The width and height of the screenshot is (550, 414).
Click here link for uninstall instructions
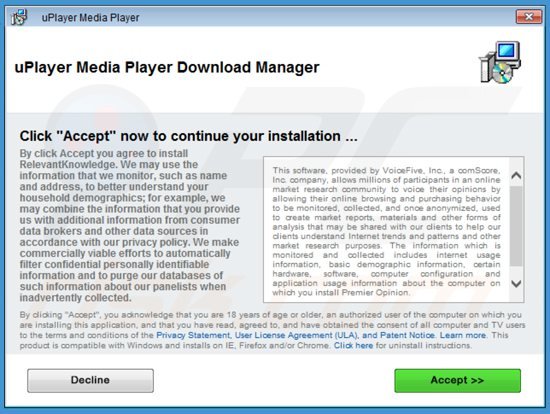(x=353, y=346)
